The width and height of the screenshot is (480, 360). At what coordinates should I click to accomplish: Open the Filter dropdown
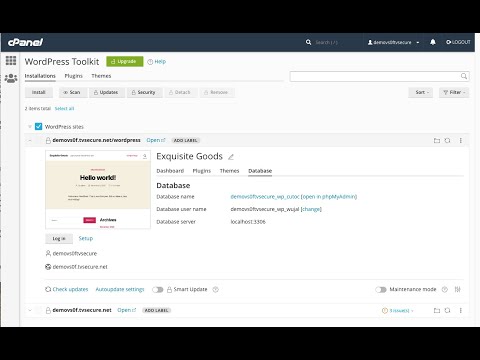pyautogui.click(x=454, y=92)
